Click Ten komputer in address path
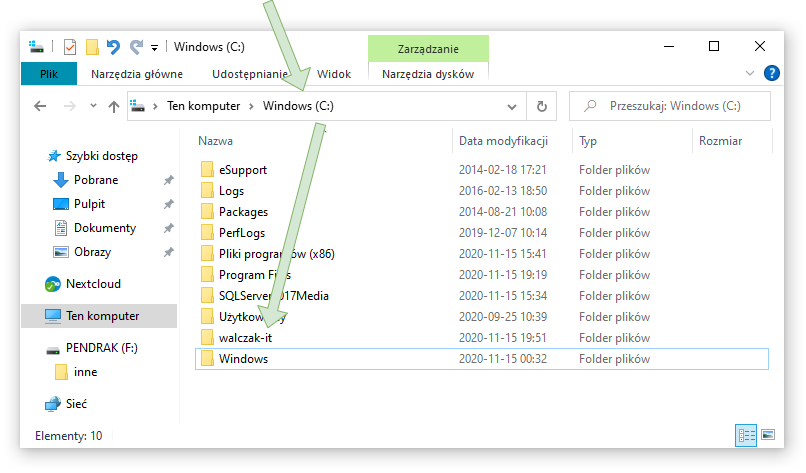 tap(204, 106)
